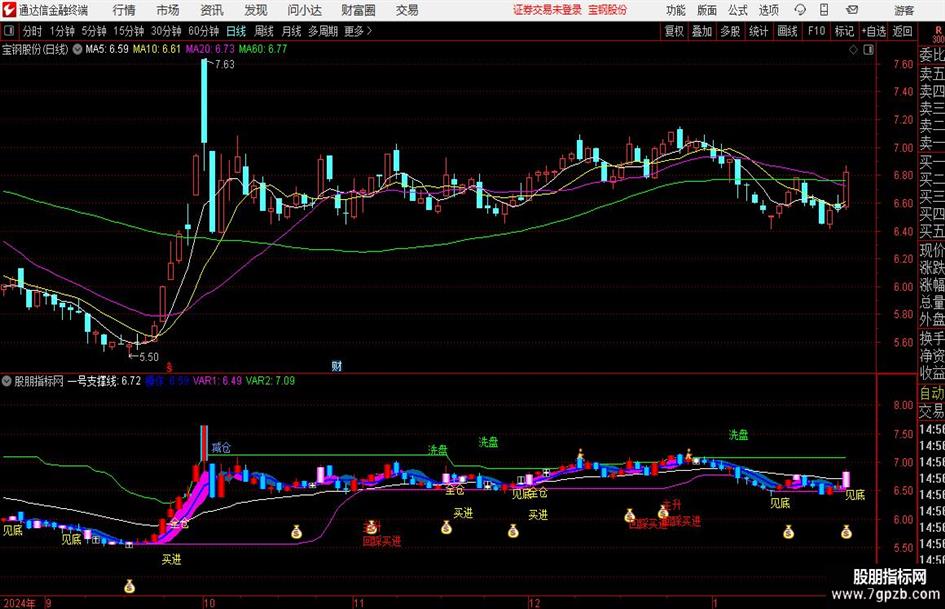Open the 公式 menu
Screen dimensions: 945x609
coord(738,10)
